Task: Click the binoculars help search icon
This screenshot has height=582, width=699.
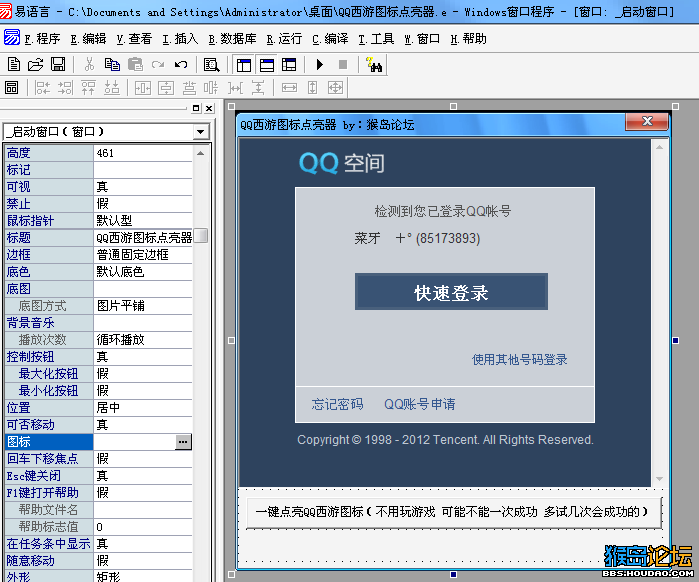Action: coord(374,65)
